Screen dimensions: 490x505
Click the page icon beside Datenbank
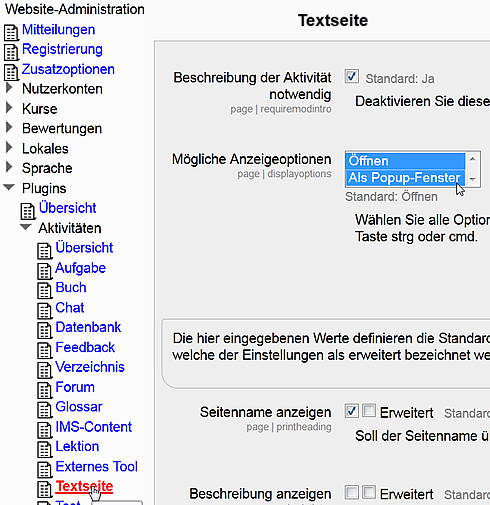click(x=44, y=330)
